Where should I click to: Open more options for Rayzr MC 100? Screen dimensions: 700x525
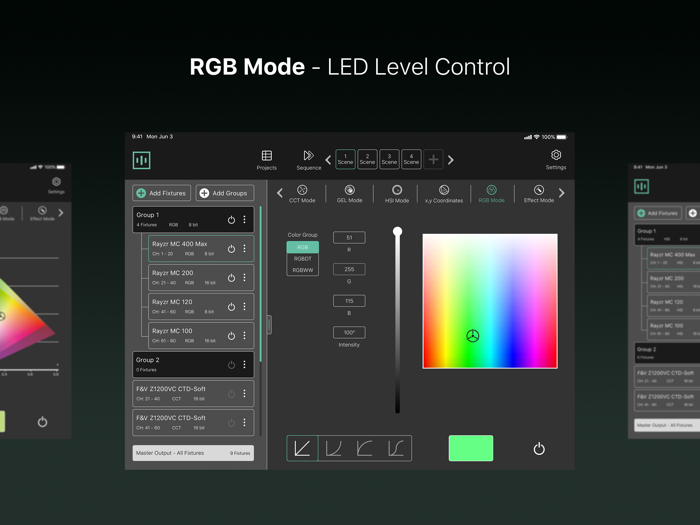tap(244, 336)
